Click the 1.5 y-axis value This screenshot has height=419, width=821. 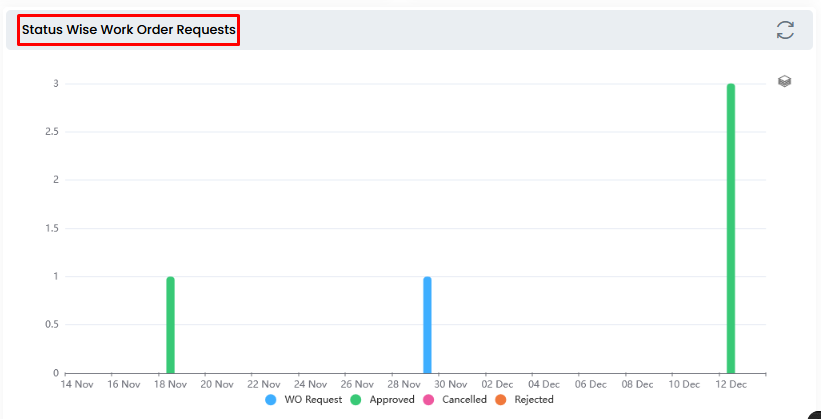(x=51, y=228)
